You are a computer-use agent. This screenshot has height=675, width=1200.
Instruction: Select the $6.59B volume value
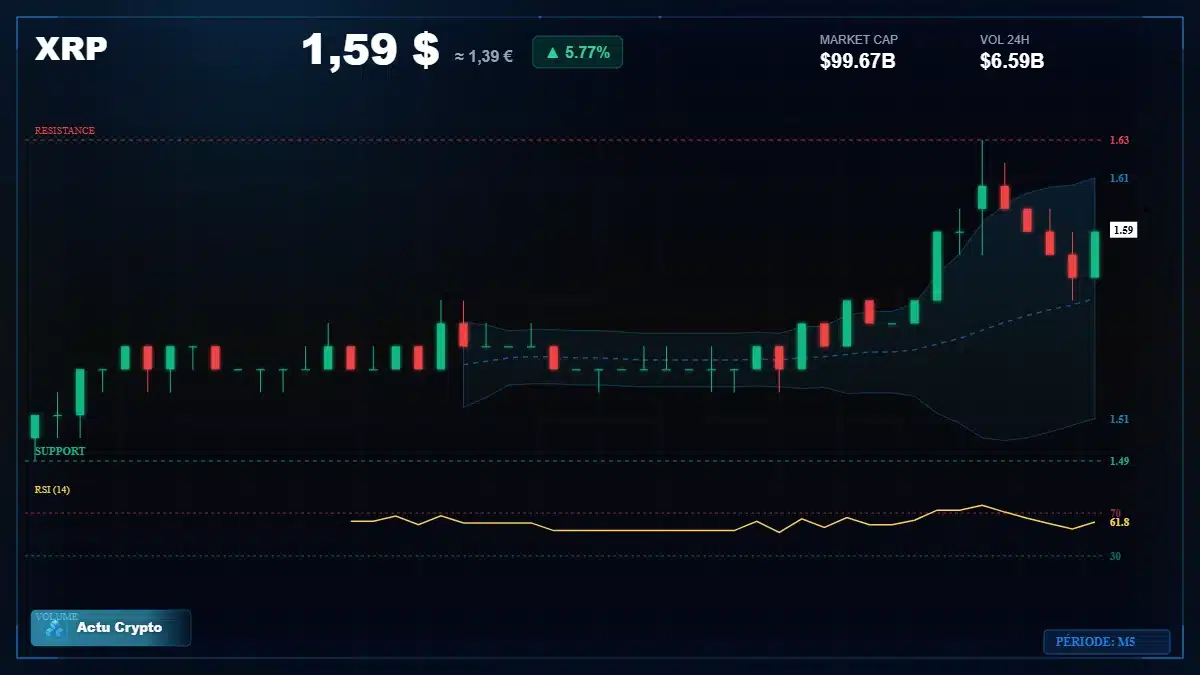(1012, 61)
